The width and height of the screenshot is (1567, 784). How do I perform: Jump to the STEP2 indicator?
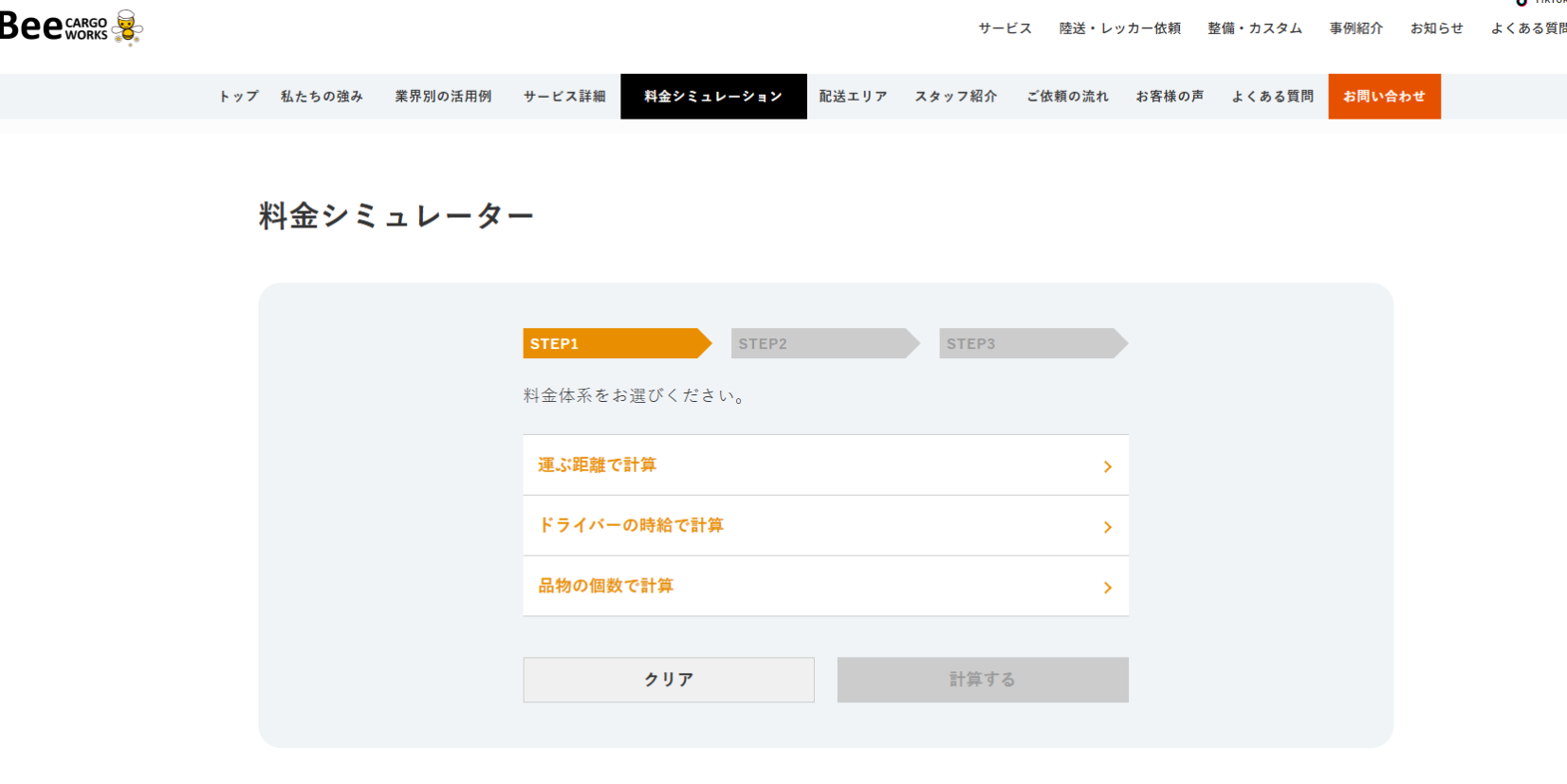click(x=820, y=343)
